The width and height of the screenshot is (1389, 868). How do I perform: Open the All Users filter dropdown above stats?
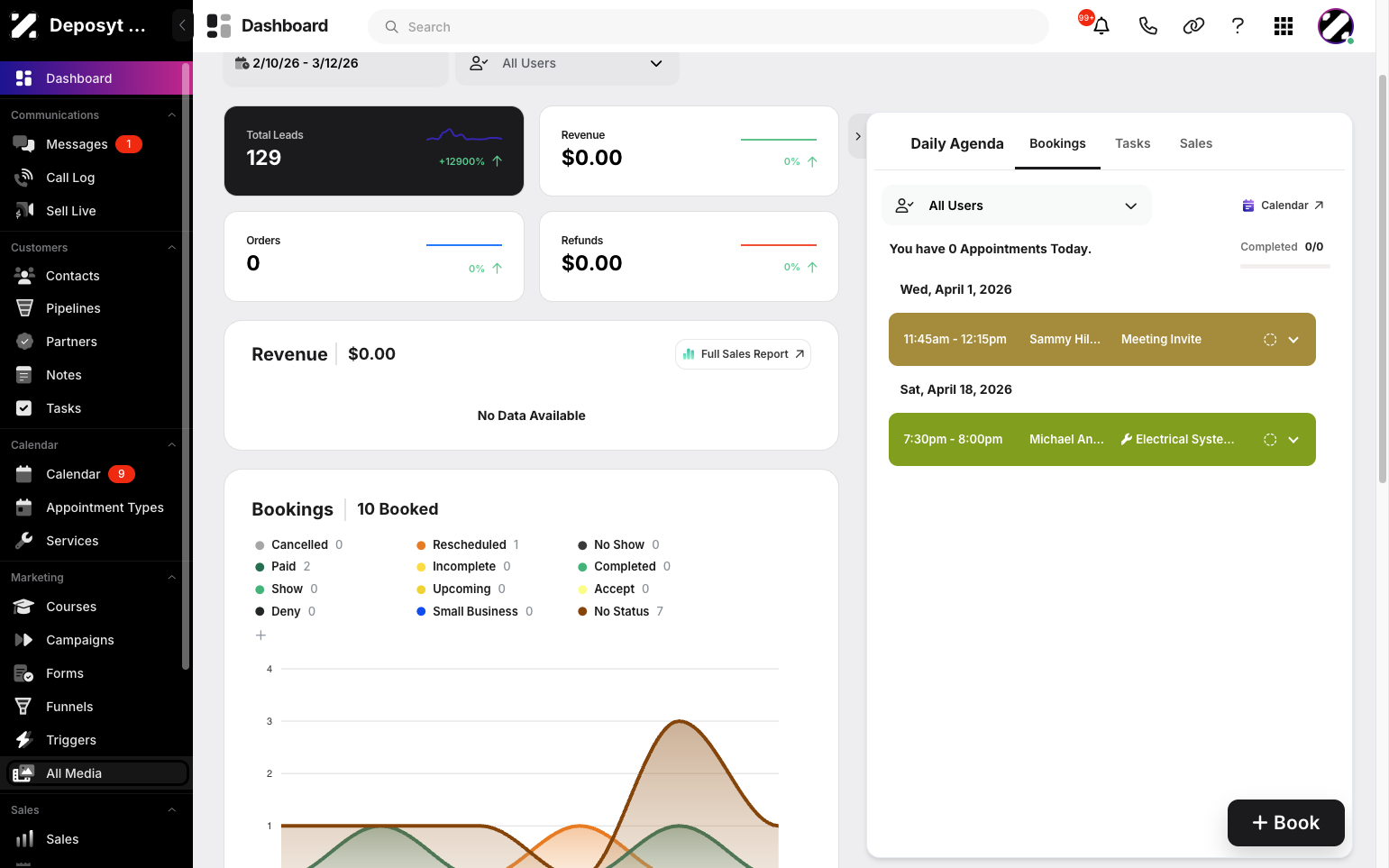(x=567, y=63)
